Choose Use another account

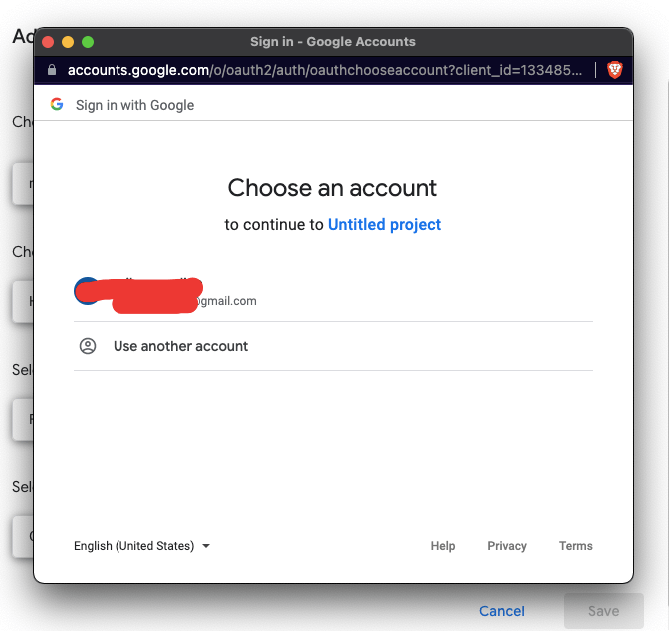pos(333,346)
